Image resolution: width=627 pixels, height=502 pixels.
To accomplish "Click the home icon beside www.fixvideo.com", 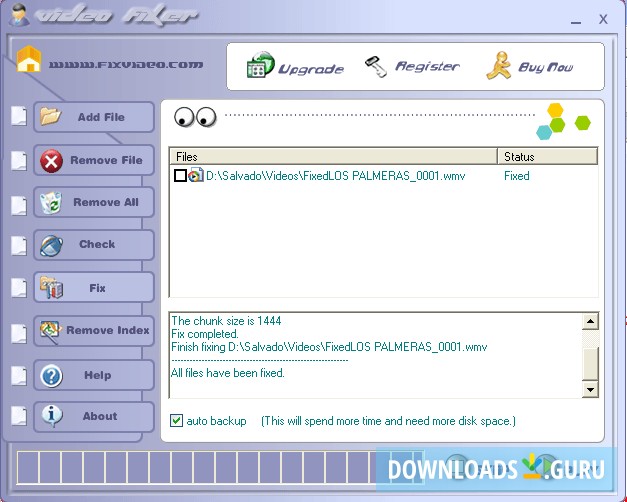I will click(x=29, y=59).
